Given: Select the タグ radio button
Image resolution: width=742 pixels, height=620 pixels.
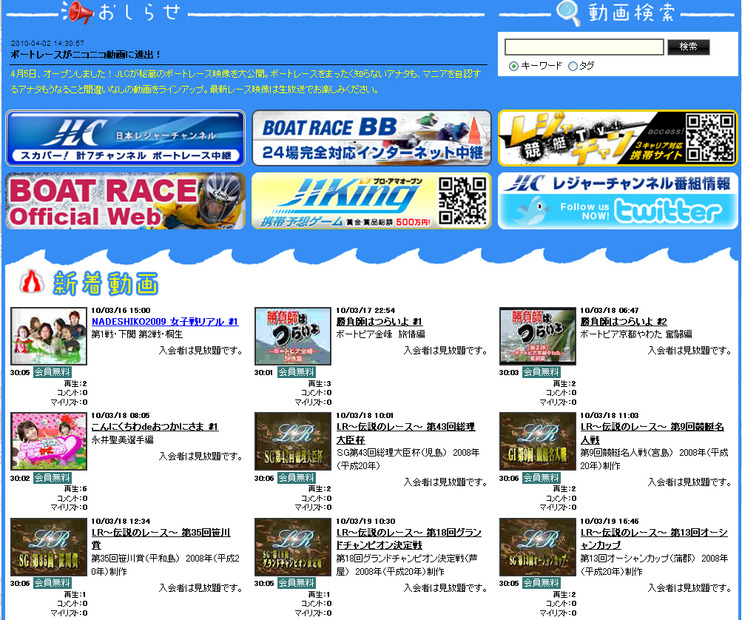Looking at the screenshot, I should [x=573, y=66].
